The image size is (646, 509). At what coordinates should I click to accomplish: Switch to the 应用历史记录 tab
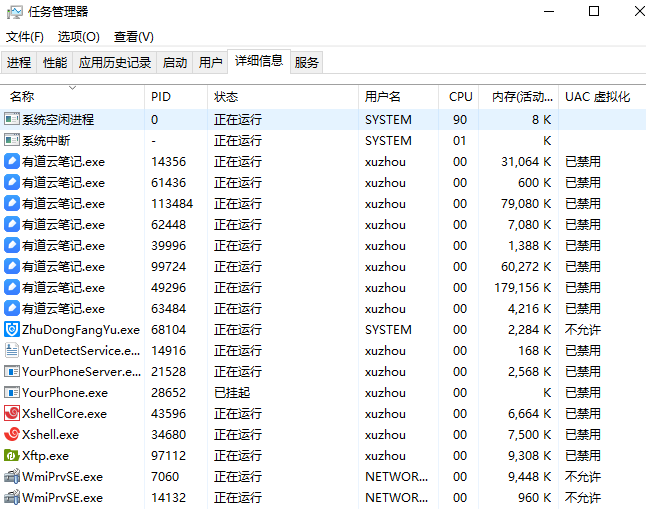(x=115, y=63)
